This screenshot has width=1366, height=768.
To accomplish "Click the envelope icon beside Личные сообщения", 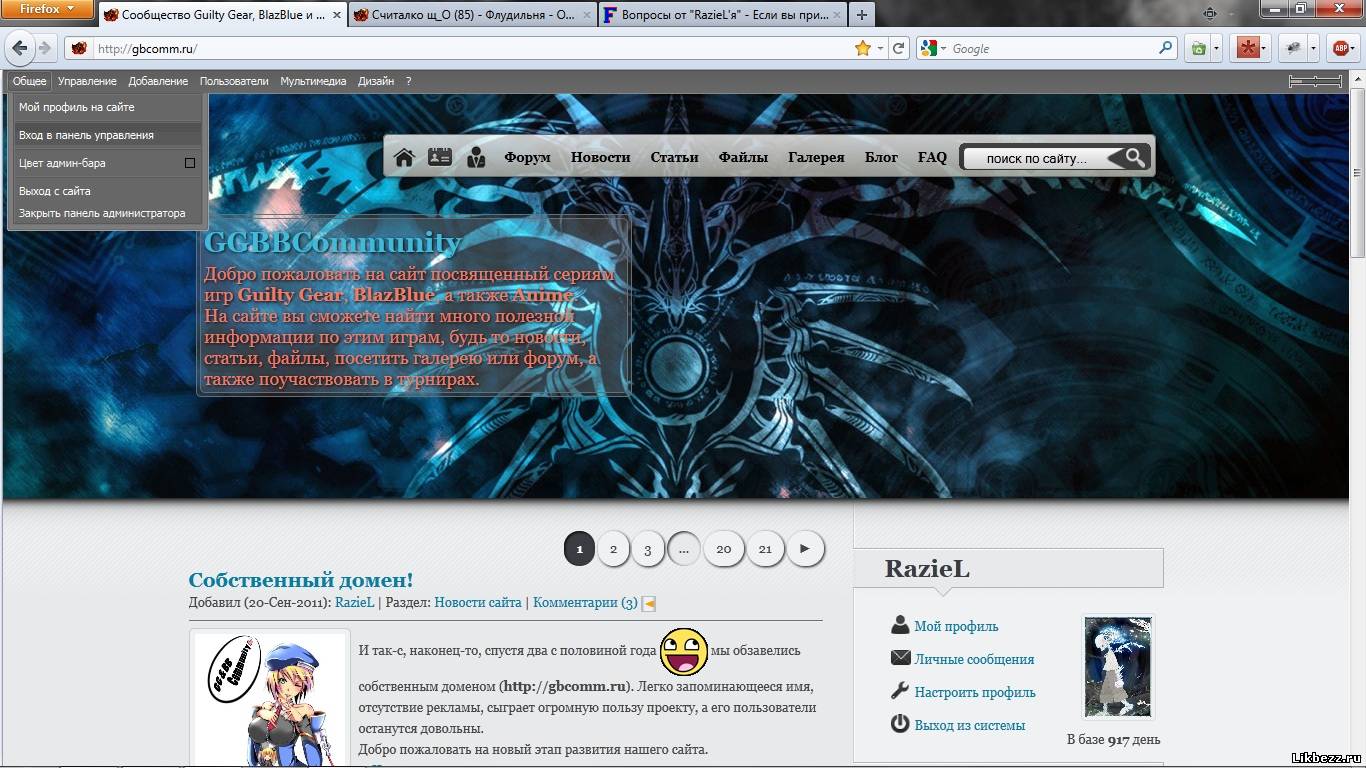I will [x=900, y=658].
